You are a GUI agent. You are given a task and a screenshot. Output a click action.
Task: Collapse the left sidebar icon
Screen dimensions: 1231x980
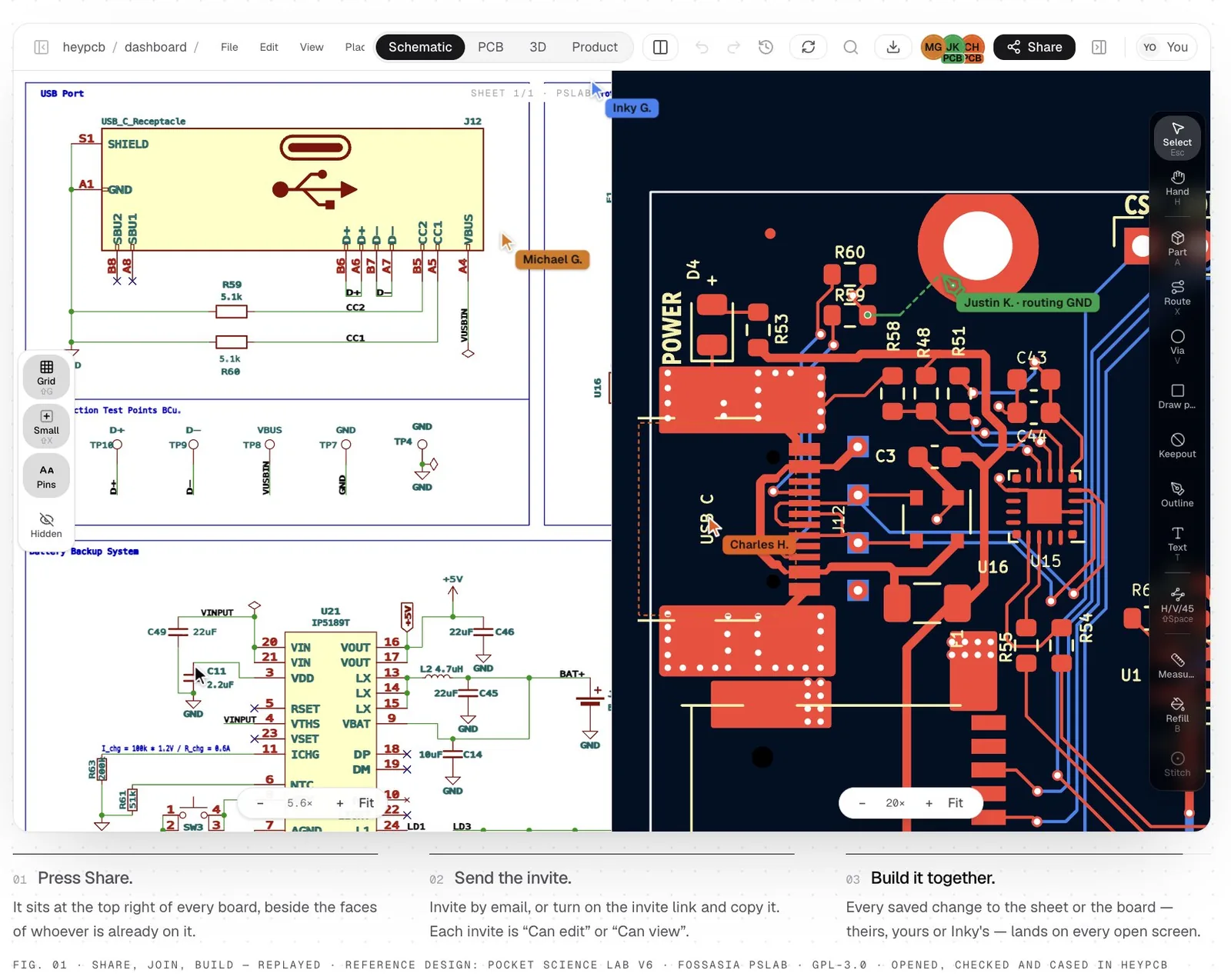click(42, 47)
